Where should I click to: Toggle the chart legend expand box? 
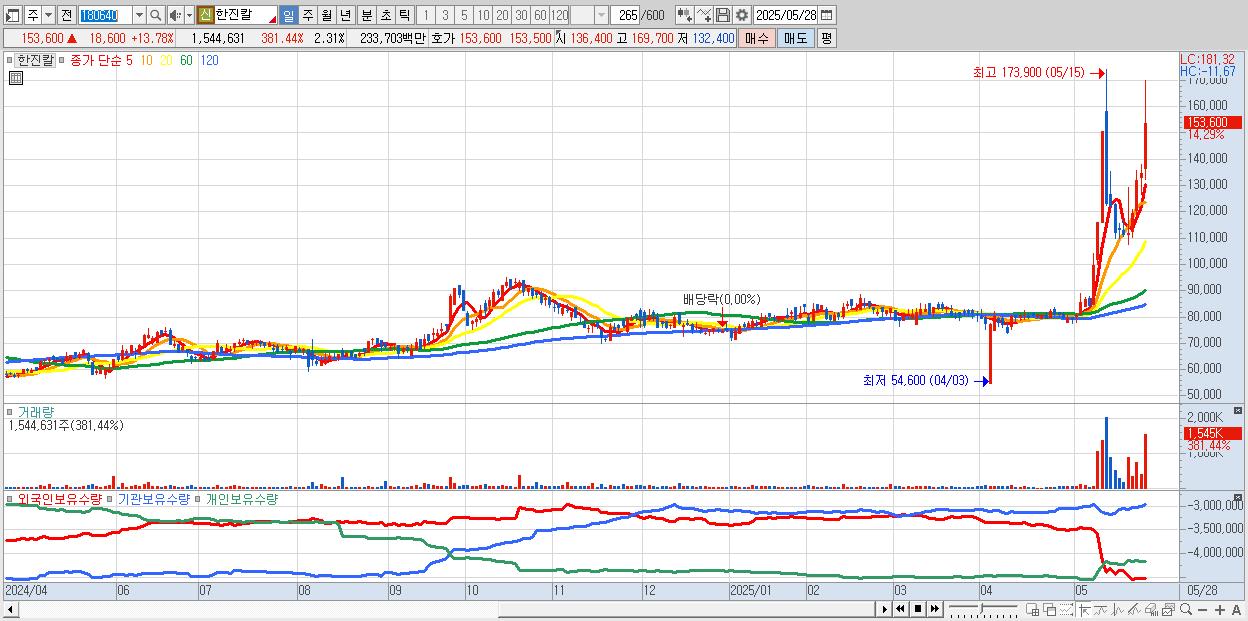pos(9,60)
